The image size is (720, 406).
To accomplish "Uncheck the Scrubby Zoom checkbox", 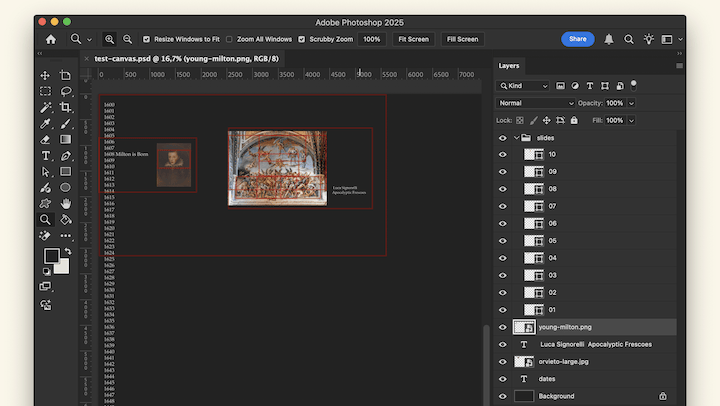I will (301, 39).
